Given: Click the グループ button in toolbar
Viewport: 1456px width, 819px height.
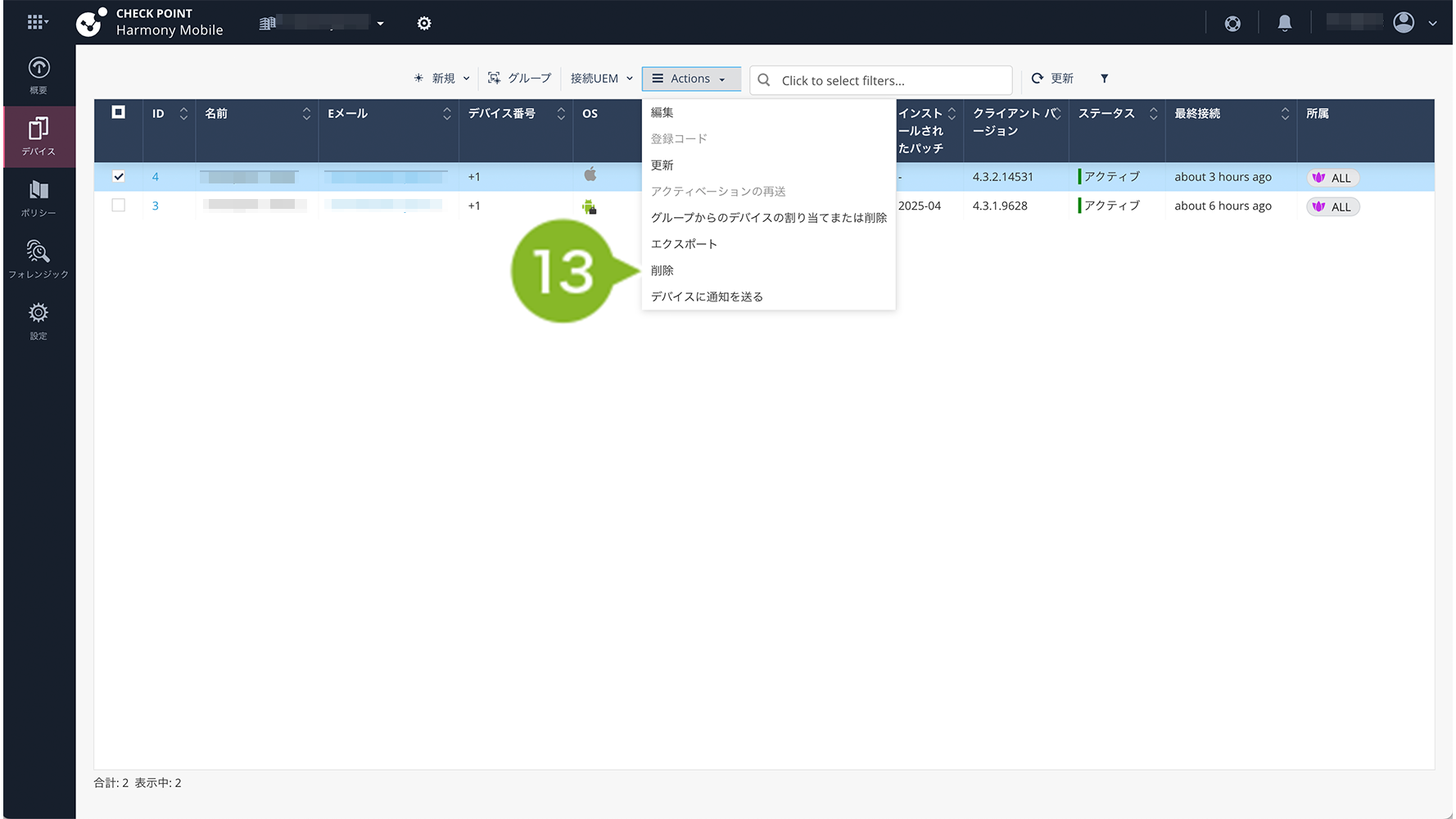Looking at the screenshot, I should click(x=520, y=79).
